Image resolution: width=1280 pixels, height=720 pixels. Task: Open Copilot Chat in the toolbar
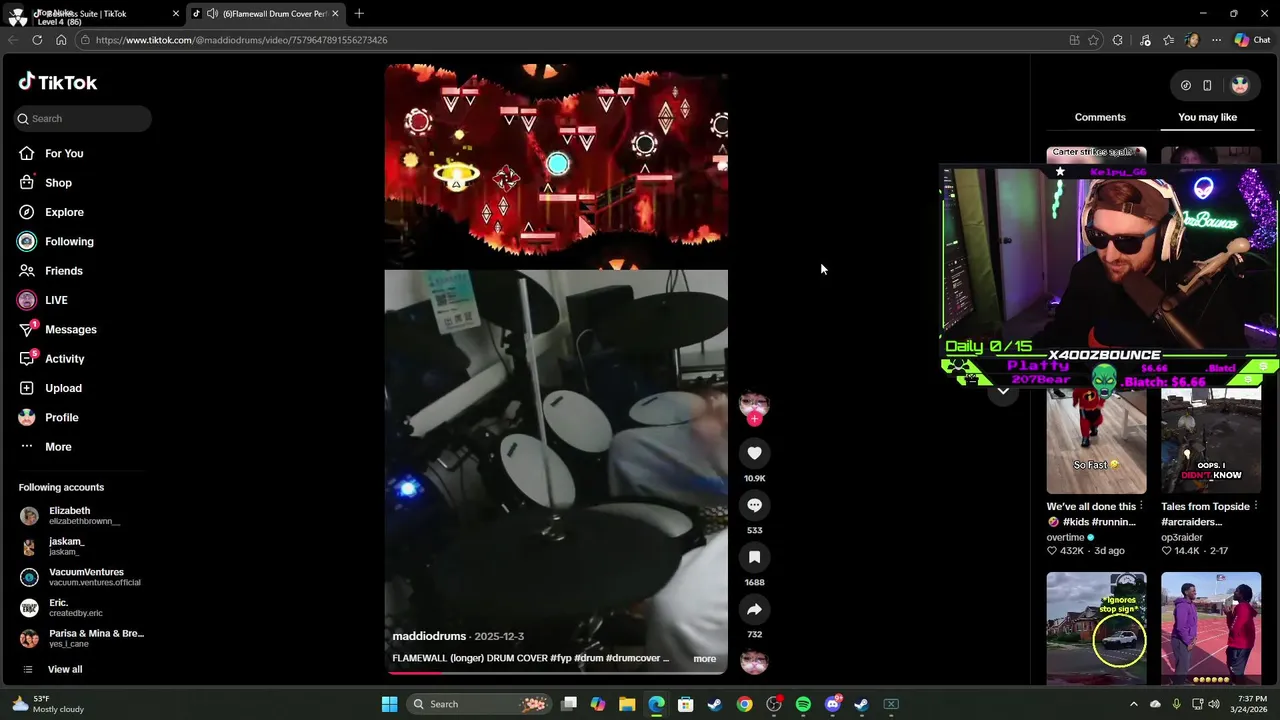click(x=1252, y=40)
